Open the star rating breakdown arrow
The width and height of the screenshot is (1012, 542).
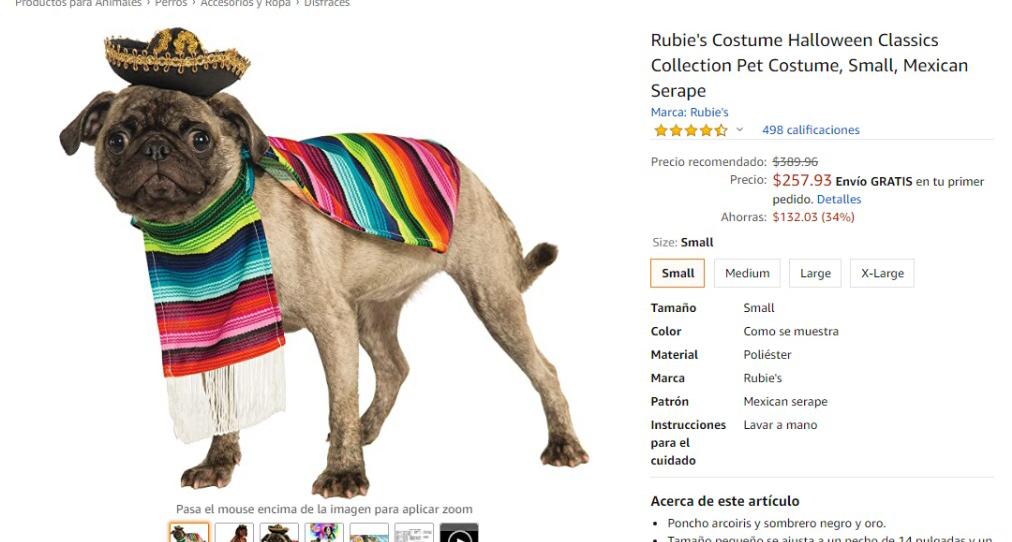(x=740, y=130)
